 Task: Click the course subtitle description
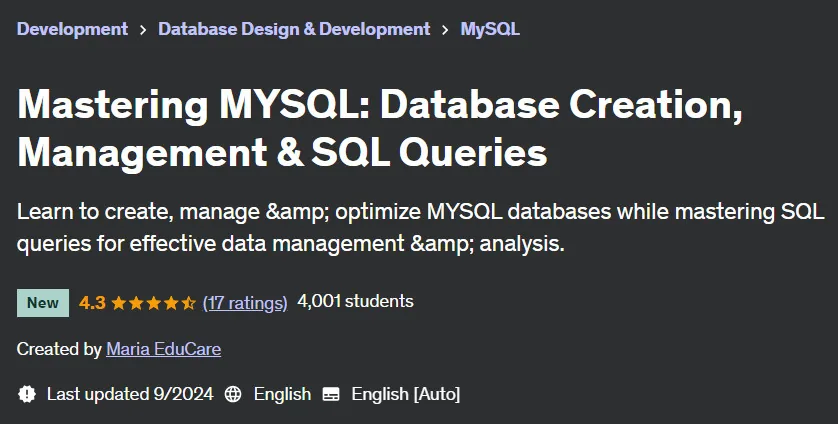point(420,227)
